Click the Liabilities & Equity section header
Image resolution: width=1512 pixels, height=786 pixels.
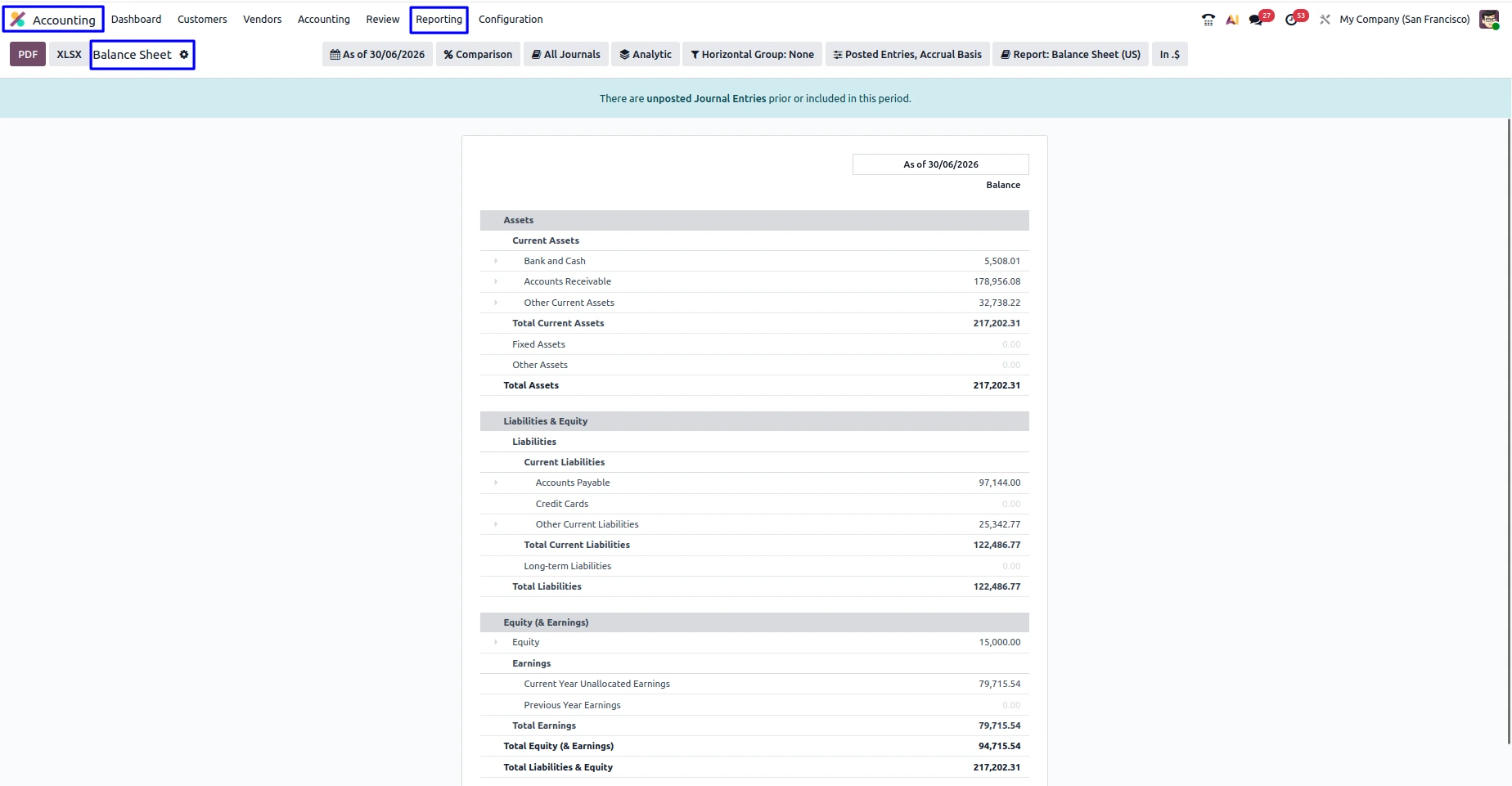pyautogui.click(x=754, y=421)
